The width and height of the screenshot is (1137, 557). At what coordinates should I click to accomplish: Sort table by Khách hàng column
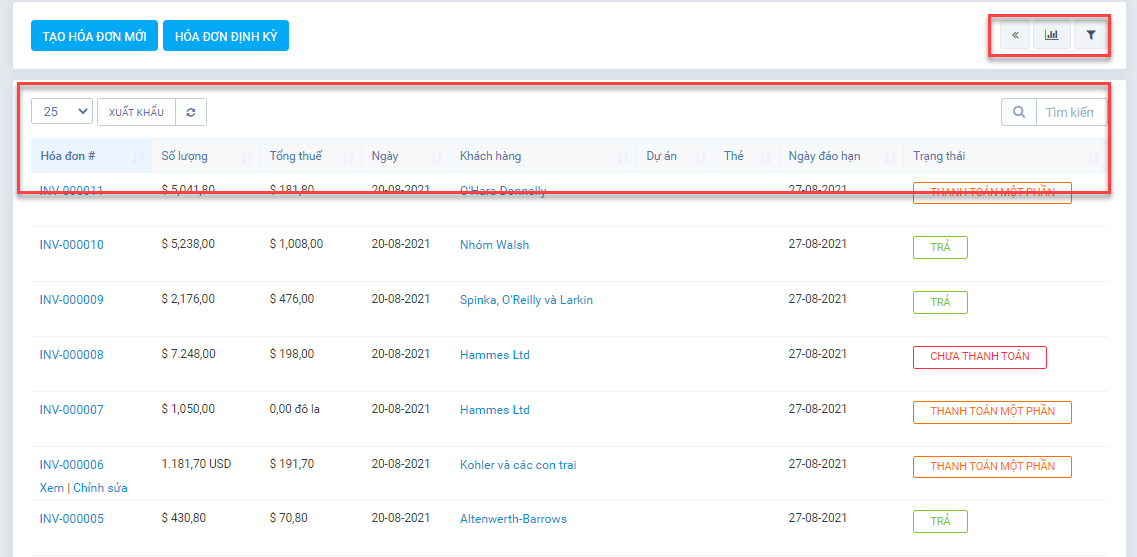point(490,156)
